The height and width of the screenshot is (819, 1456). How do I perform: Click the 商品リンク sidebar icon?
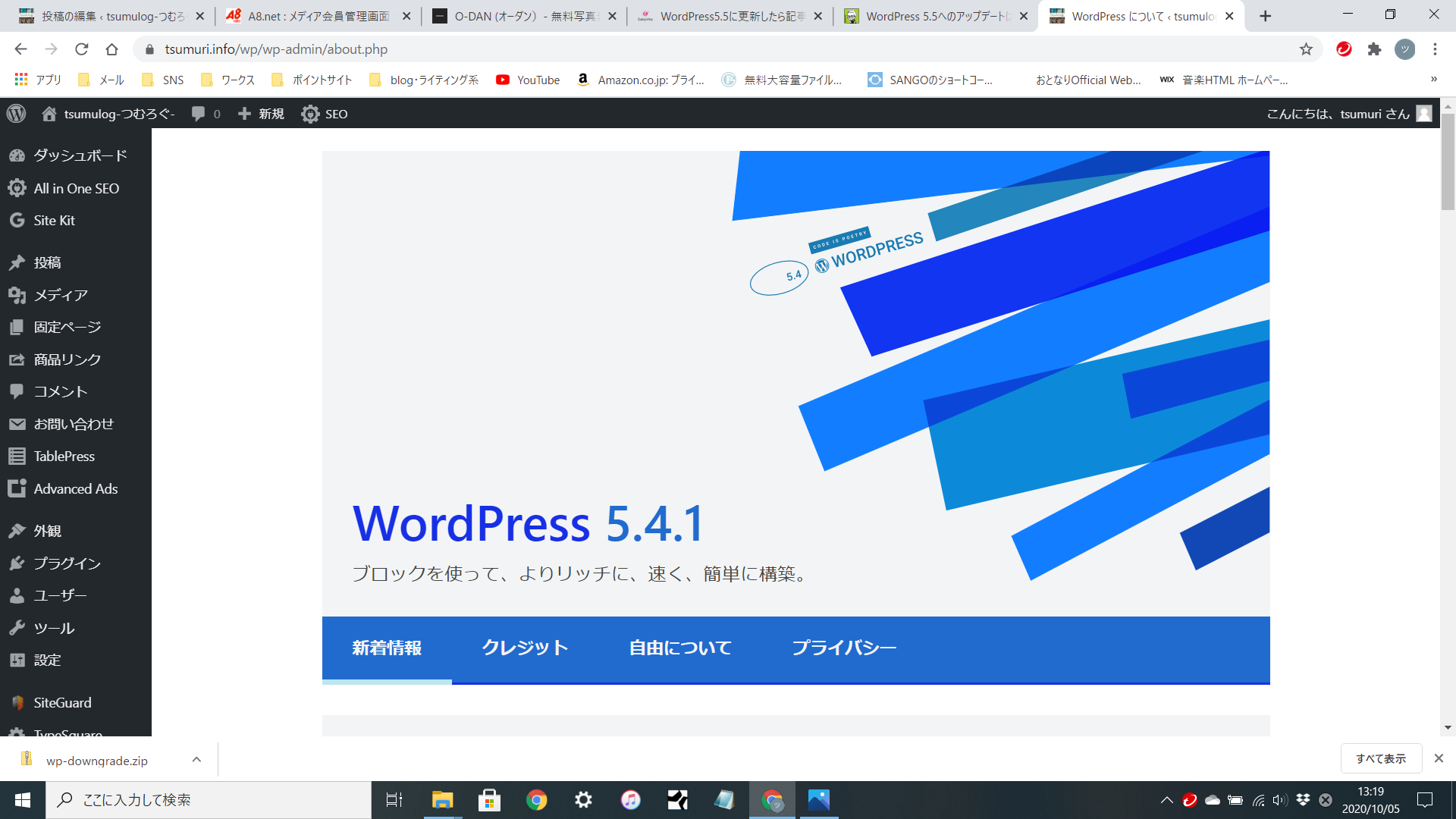coord(17,359)
